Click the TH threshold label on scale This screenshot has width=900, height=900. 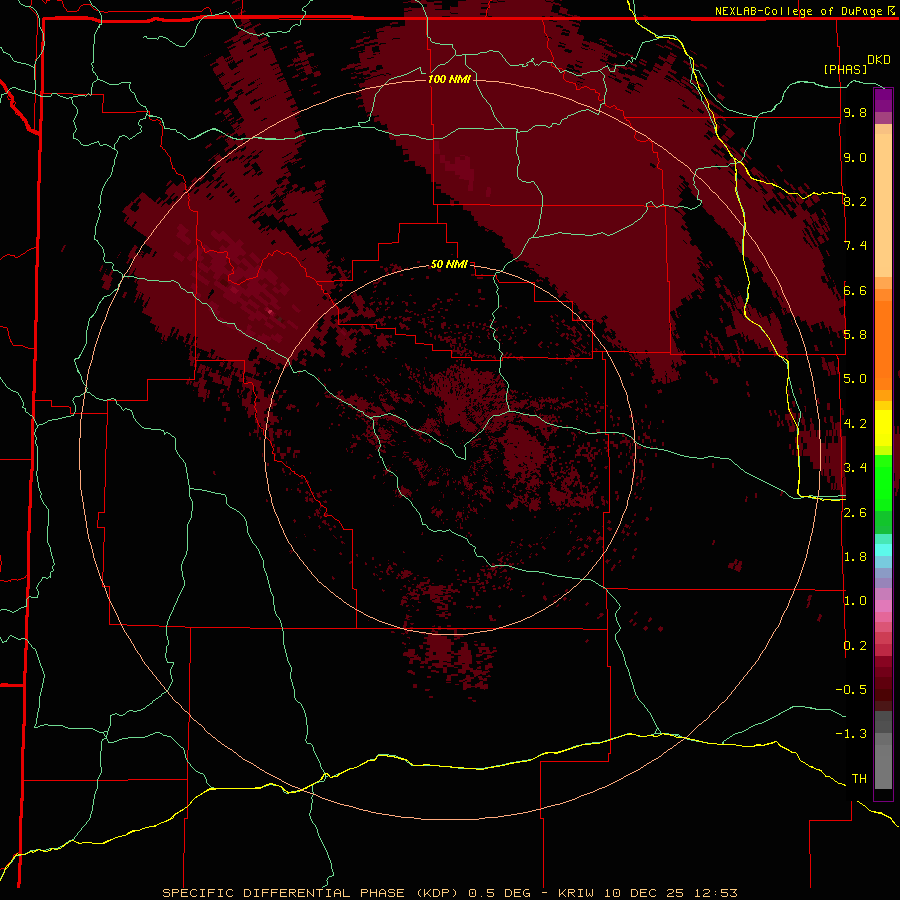(859, 779)
